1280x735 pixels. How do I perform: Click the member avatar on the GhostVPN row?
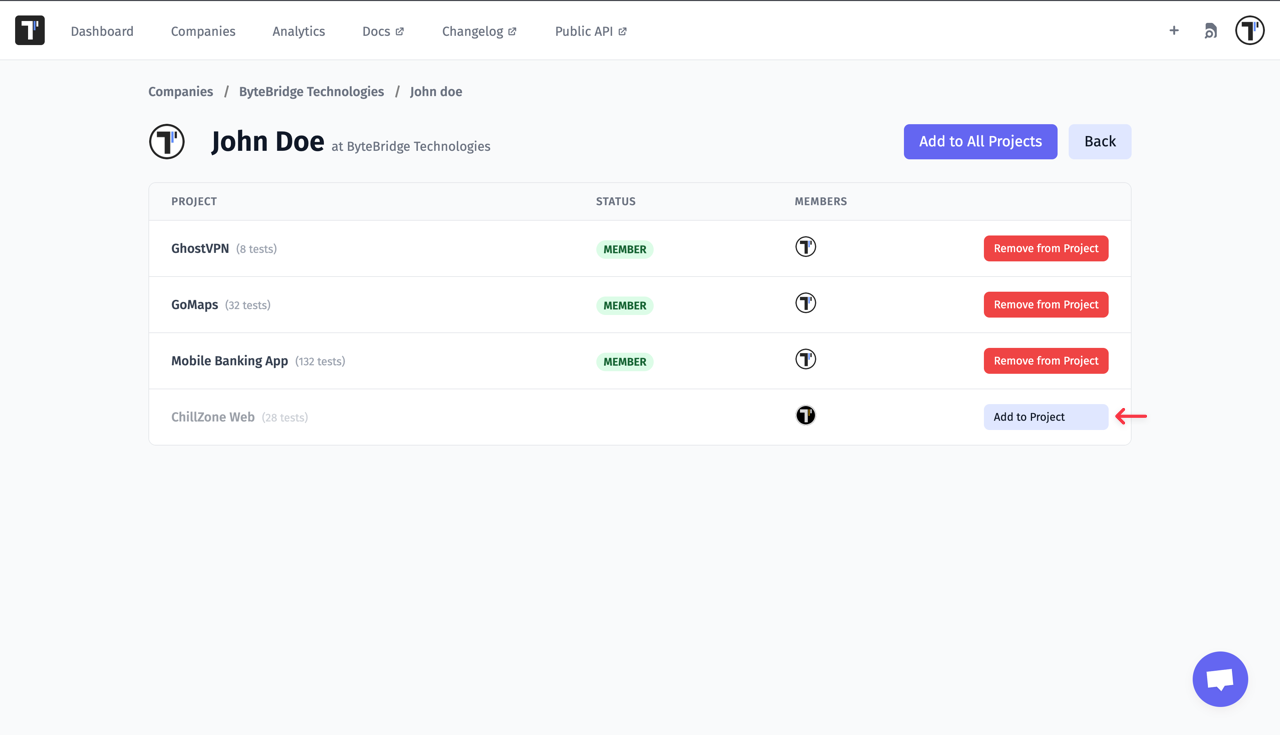point(806,246)
